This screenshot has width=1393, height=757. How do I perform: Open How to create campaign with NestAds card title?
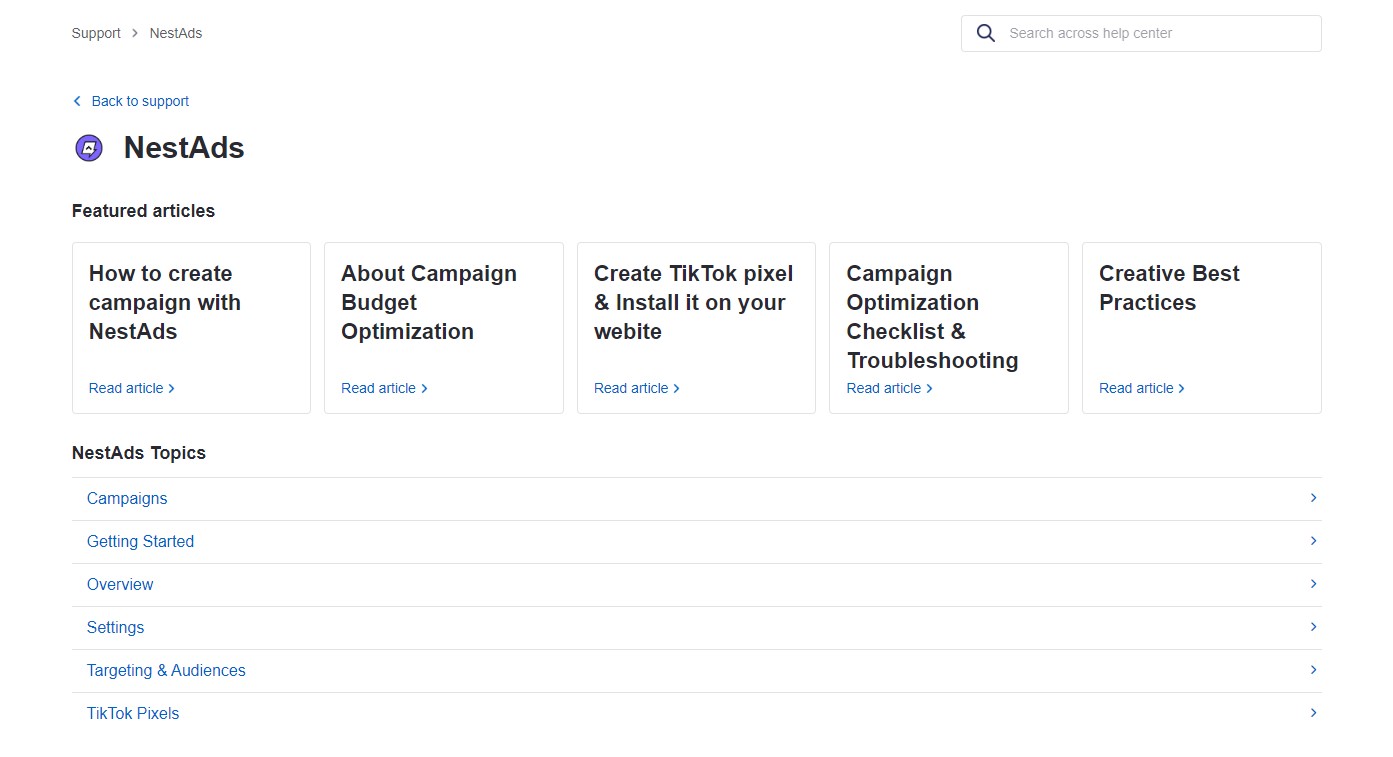click(165, 302)
